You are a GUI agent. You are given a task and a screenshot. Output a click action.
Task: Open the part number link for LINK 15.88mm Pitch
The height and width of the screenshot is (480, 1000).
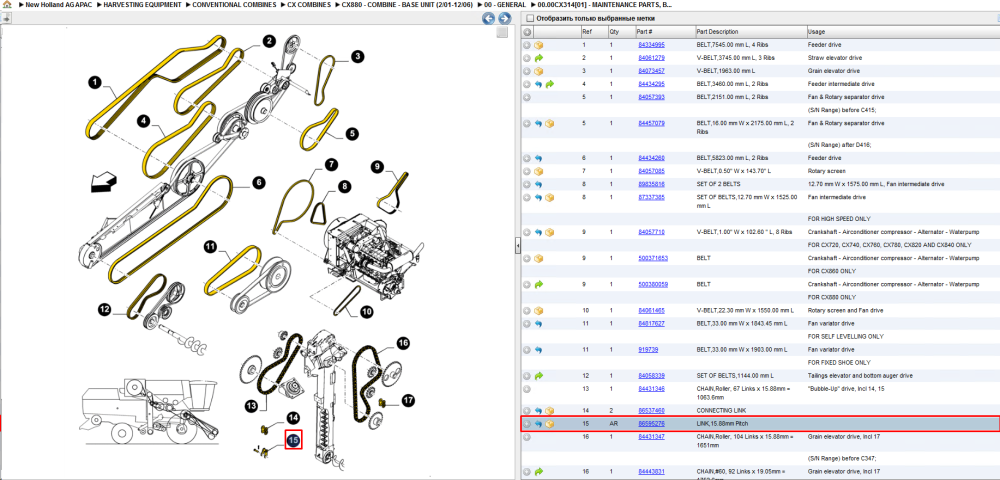(x=651, y=424)
